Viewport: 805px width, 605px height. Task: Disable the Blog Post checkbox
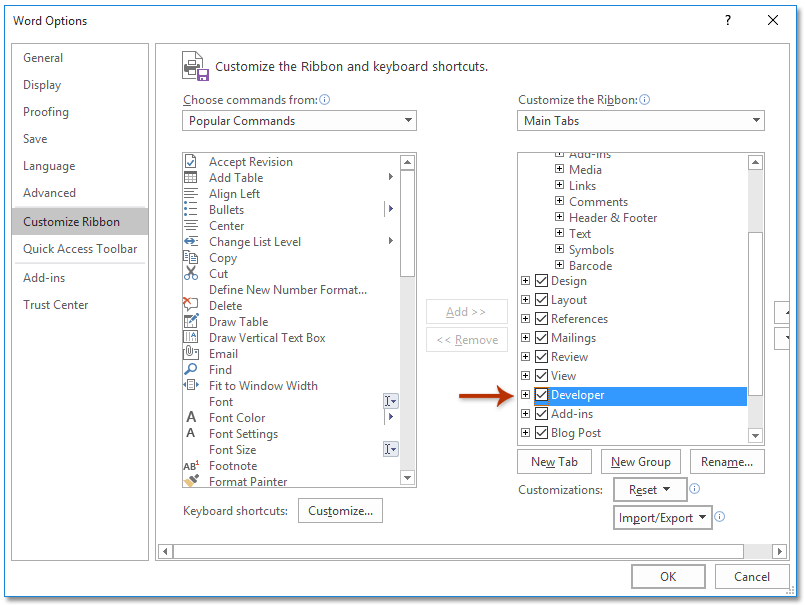540,433
